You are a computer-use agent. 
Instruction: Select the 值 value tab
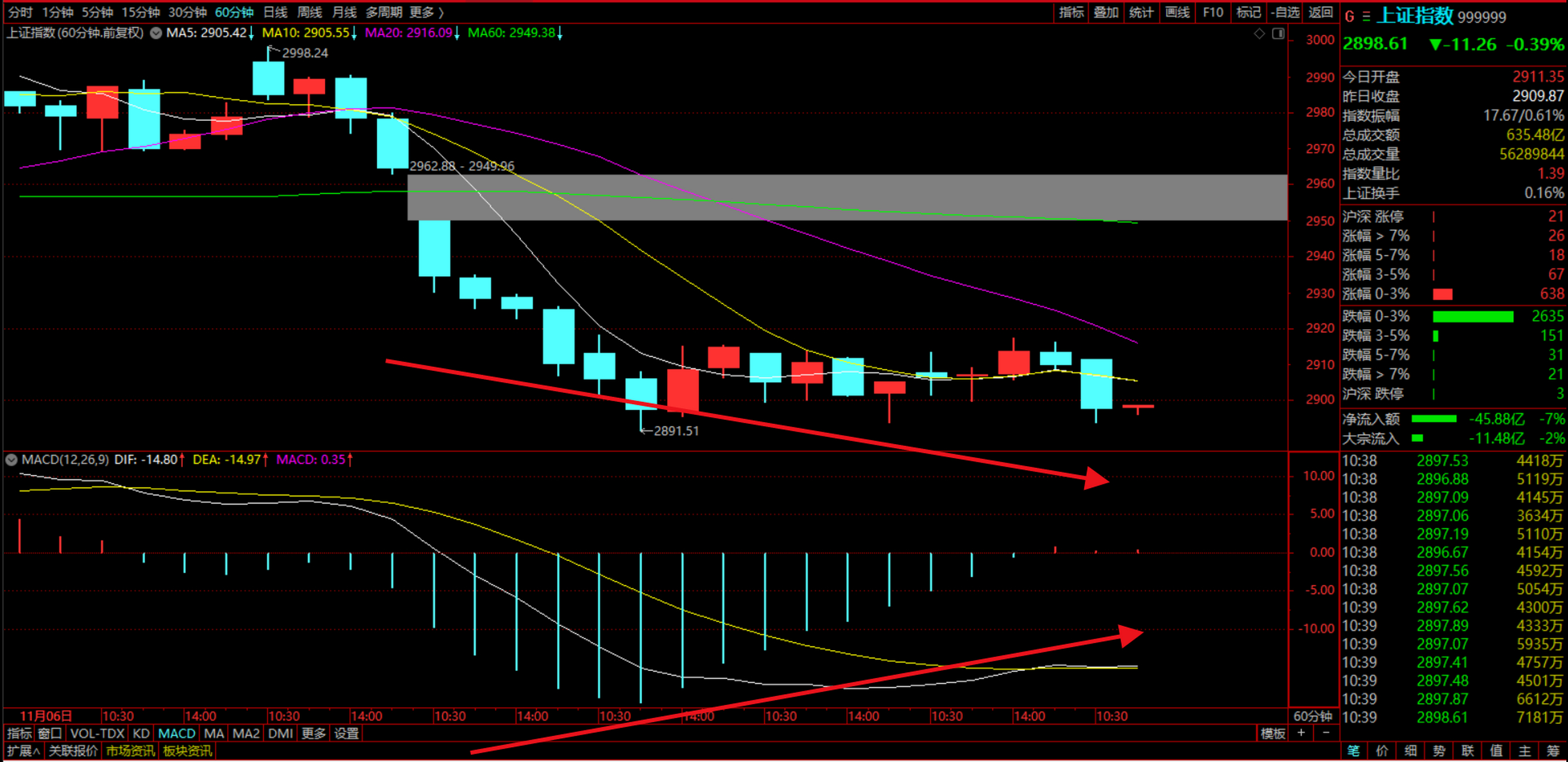1496,751
